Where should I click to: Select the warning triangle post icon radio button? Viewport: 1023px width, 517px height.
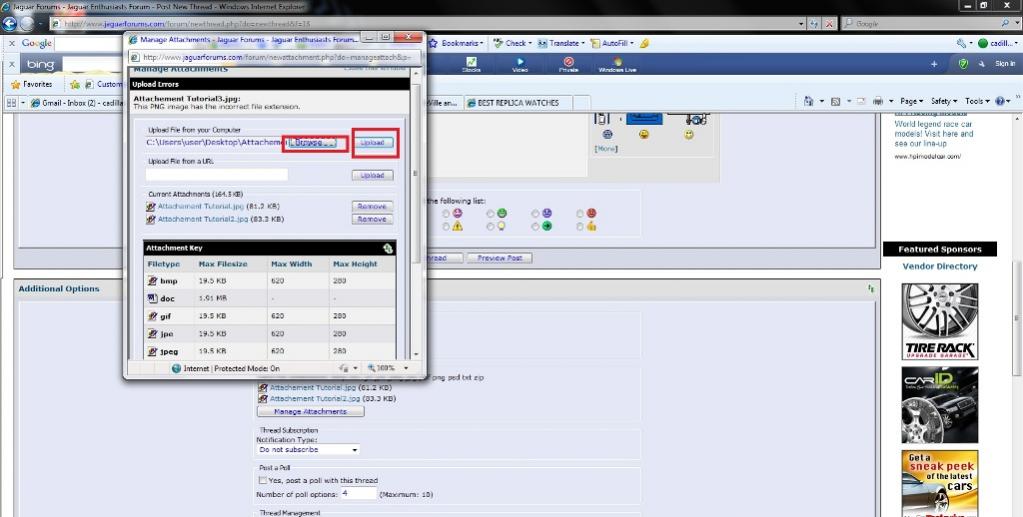click(x=446, y=227)
